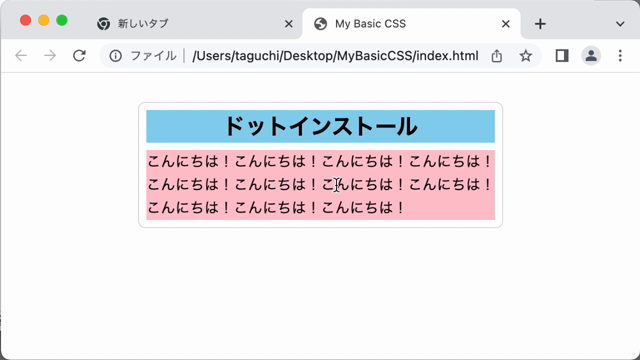Click the yellow minimize window button
The image size is (640, 360).
(x=44, y=20)
